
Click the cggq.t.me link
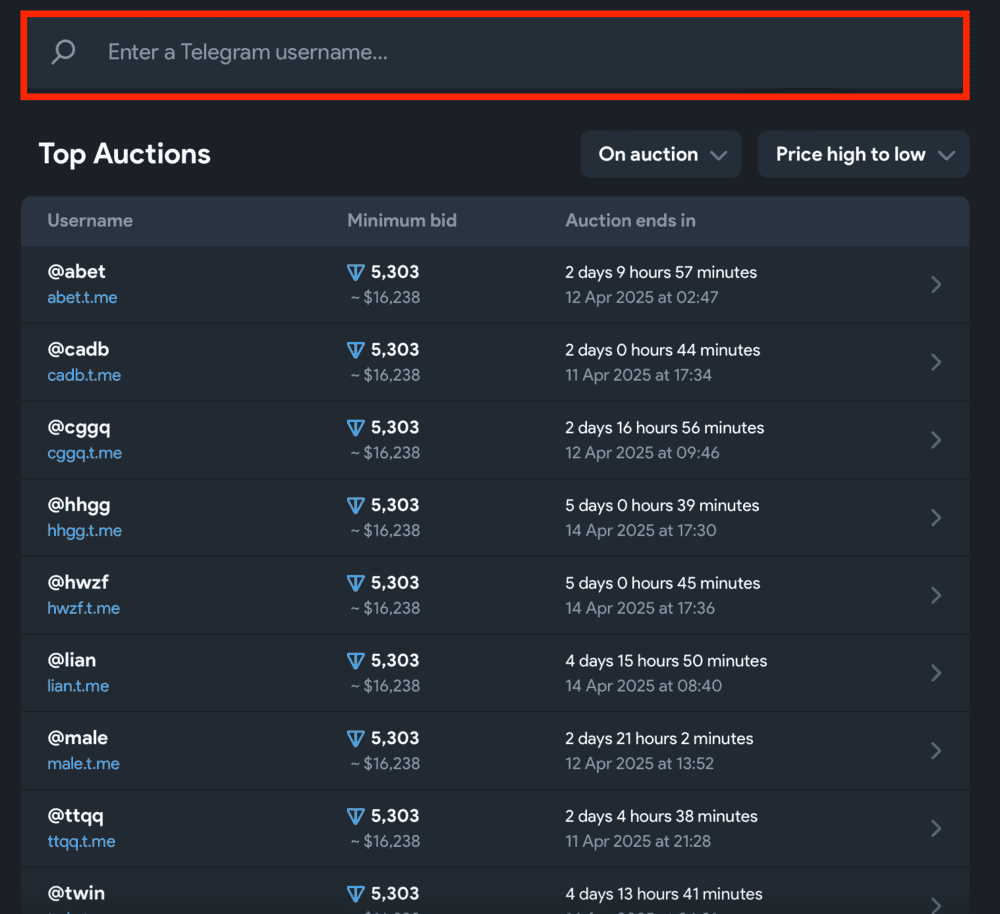pos(85,453)
